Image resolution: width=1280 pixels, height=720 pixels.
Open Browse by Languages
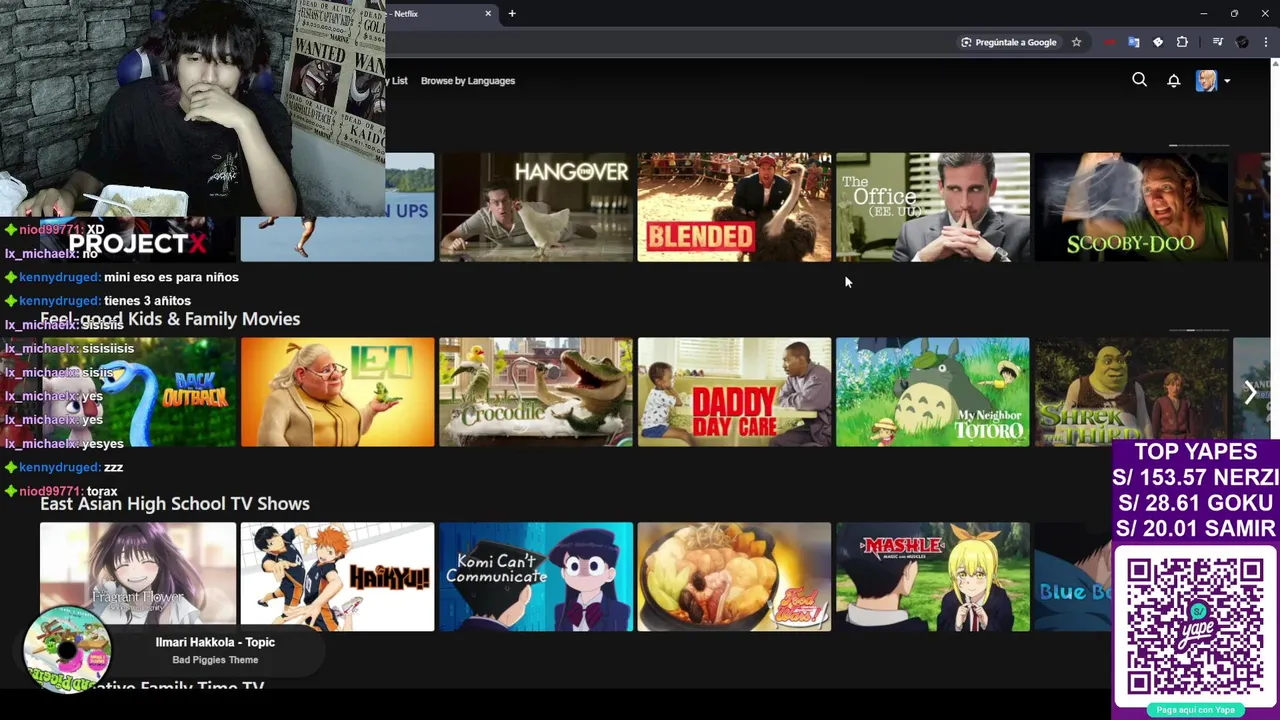468,81
